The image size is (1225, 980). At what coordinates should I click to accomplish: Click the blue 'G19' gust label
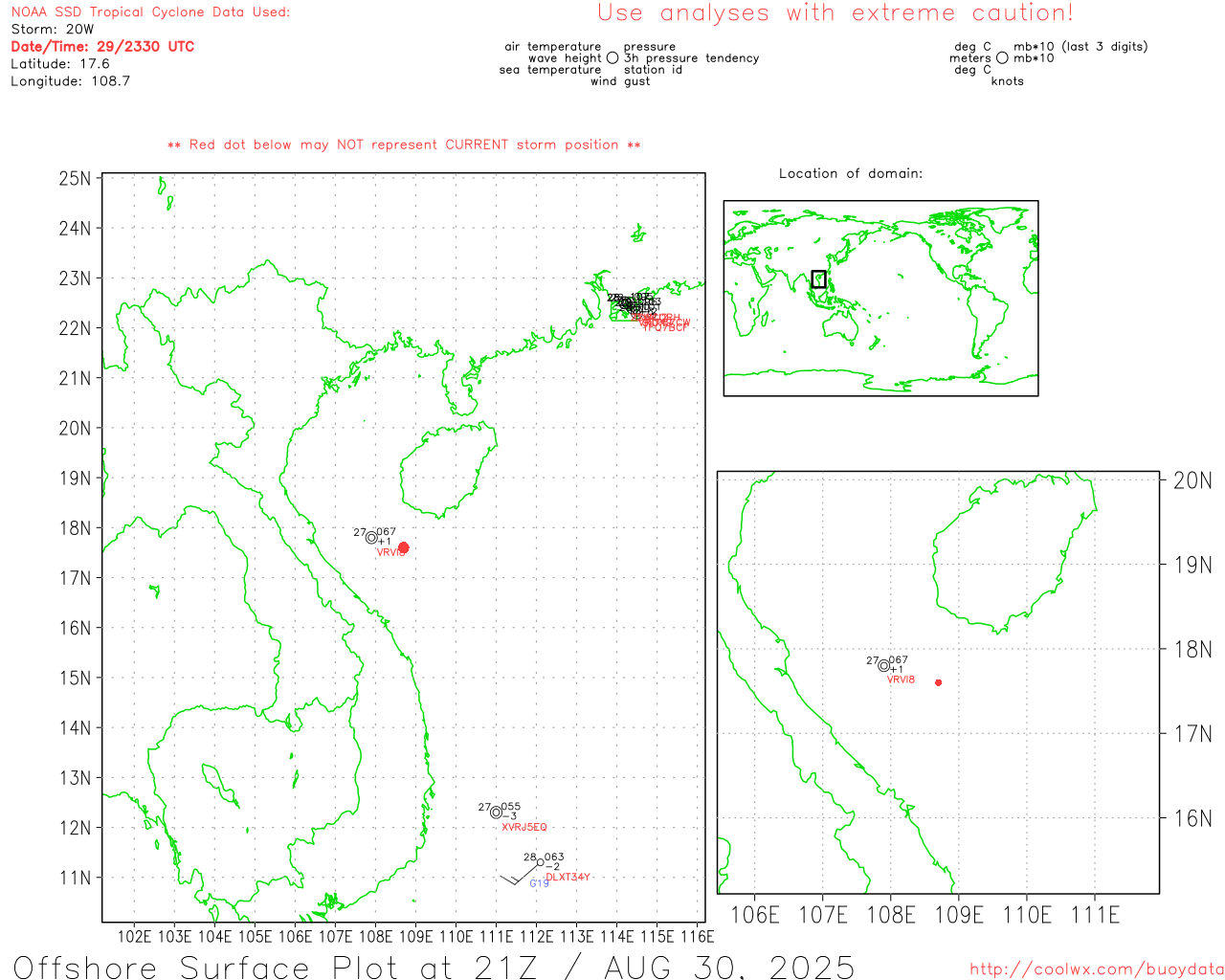click(x=540, y=883)
